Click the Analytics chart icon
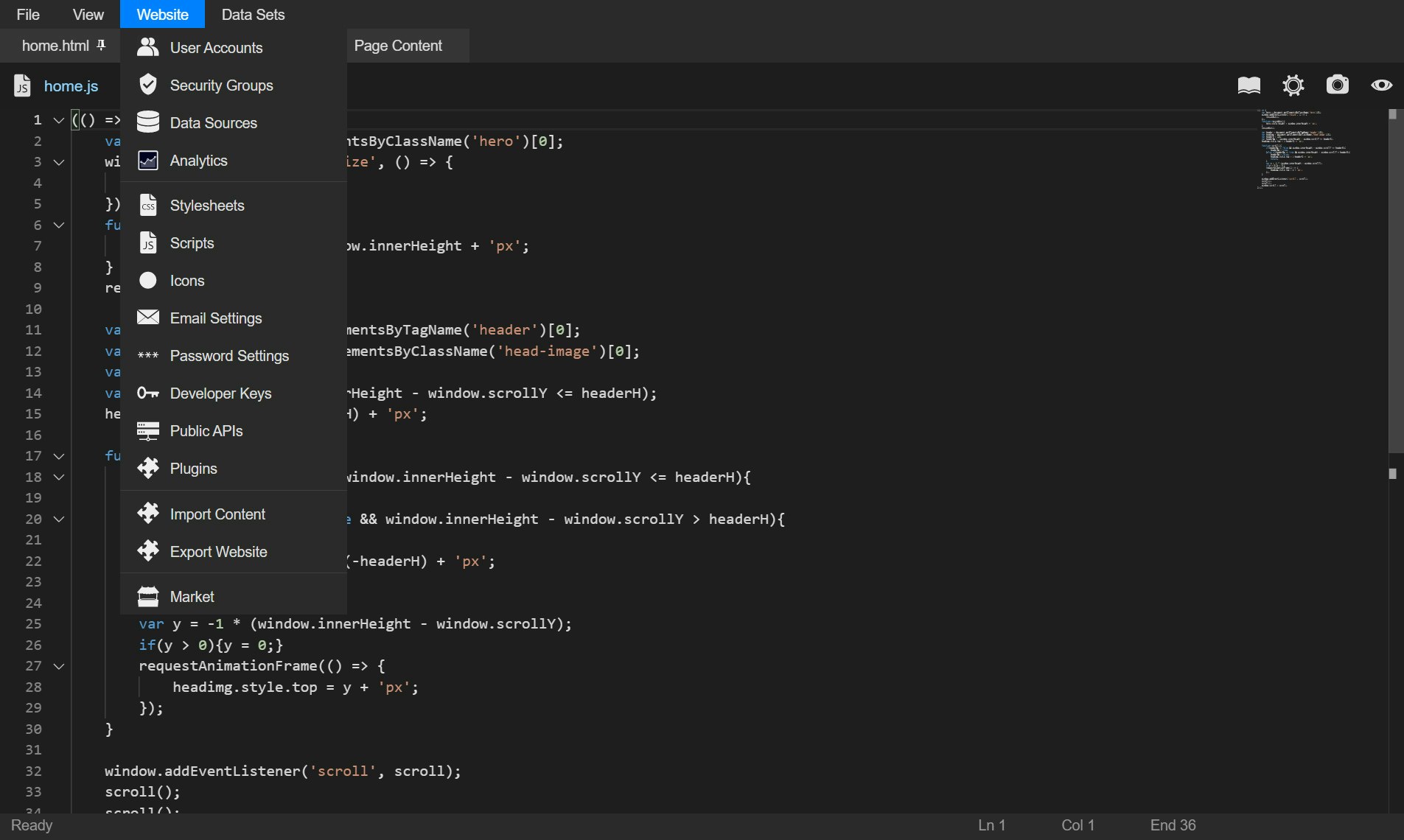Image resolution: width=1404 pixels, height=840 pixels. (148, 160)
